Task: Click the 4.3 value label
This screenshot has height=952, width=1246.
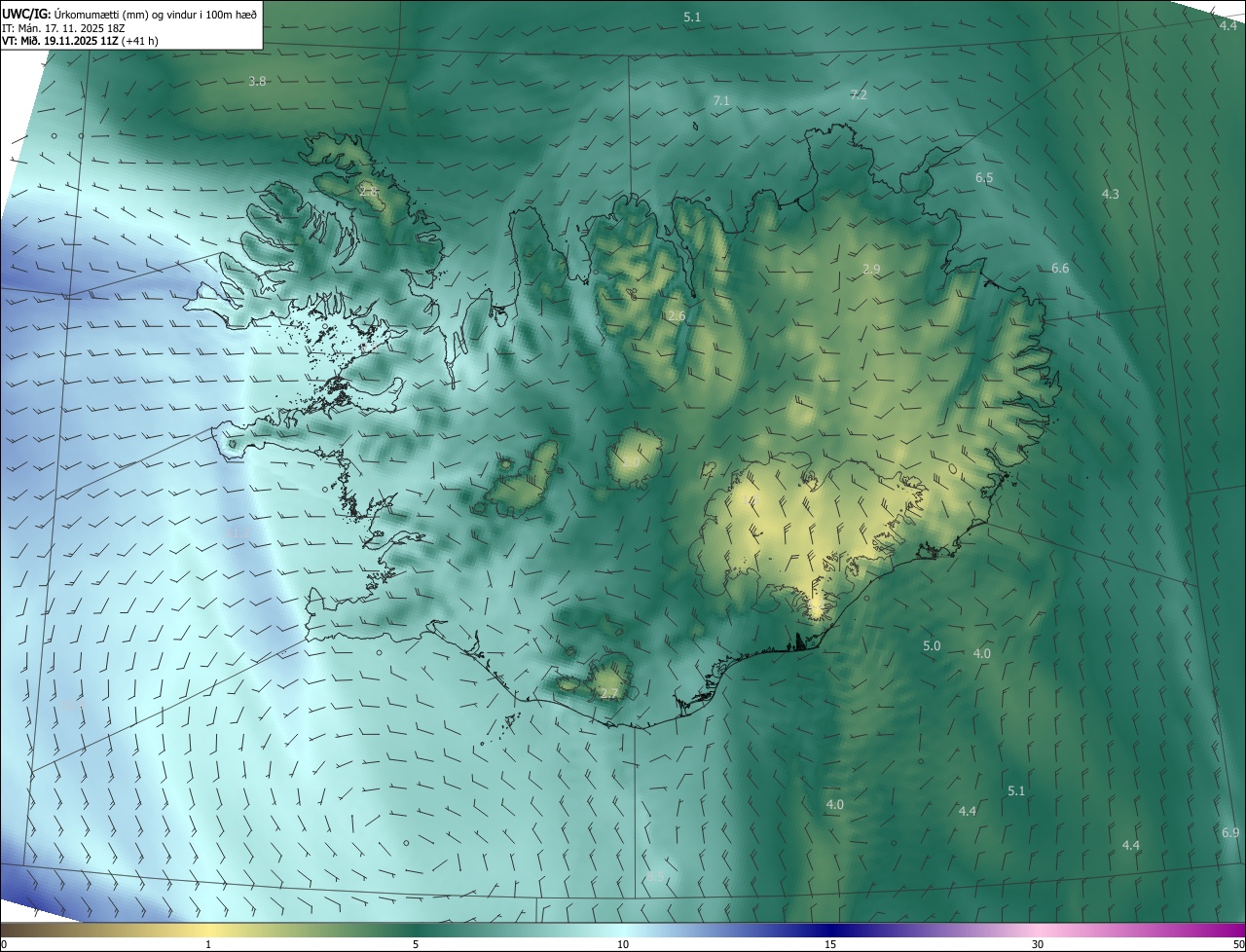Action: tap(1110, 195)
